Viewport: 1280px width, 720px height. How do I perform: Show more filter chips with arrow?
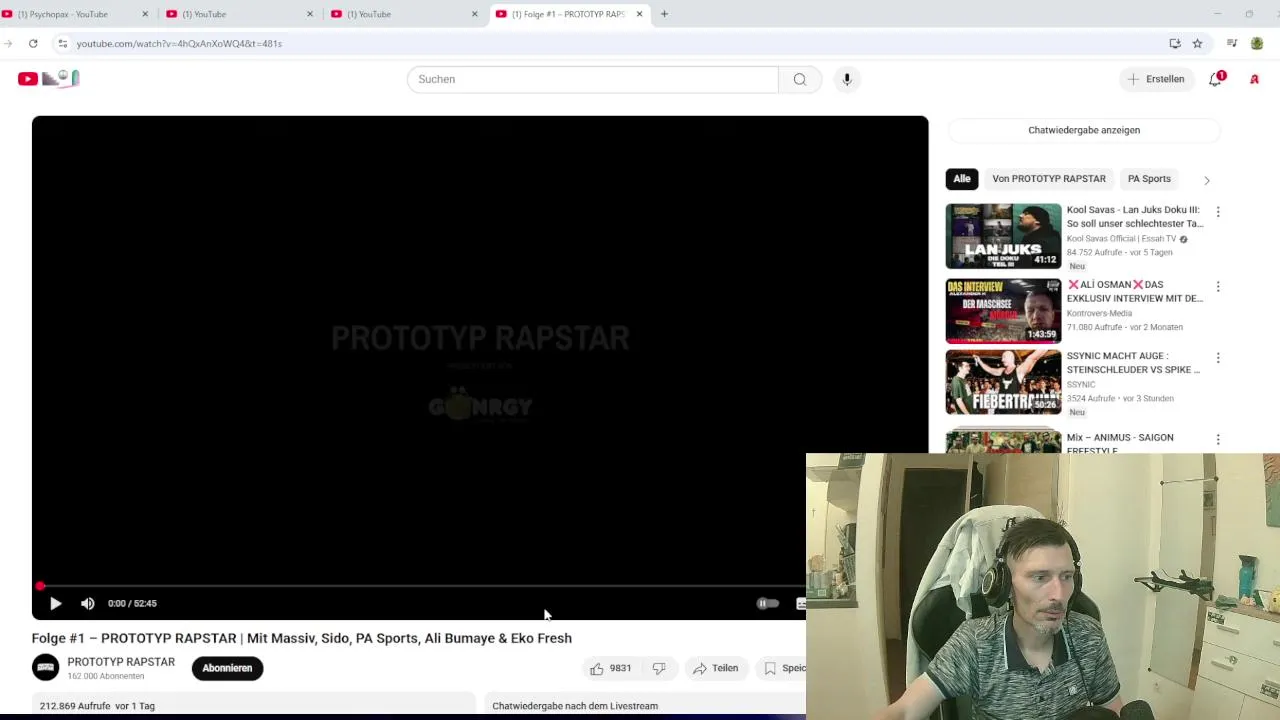click(x=1207, y=180)
